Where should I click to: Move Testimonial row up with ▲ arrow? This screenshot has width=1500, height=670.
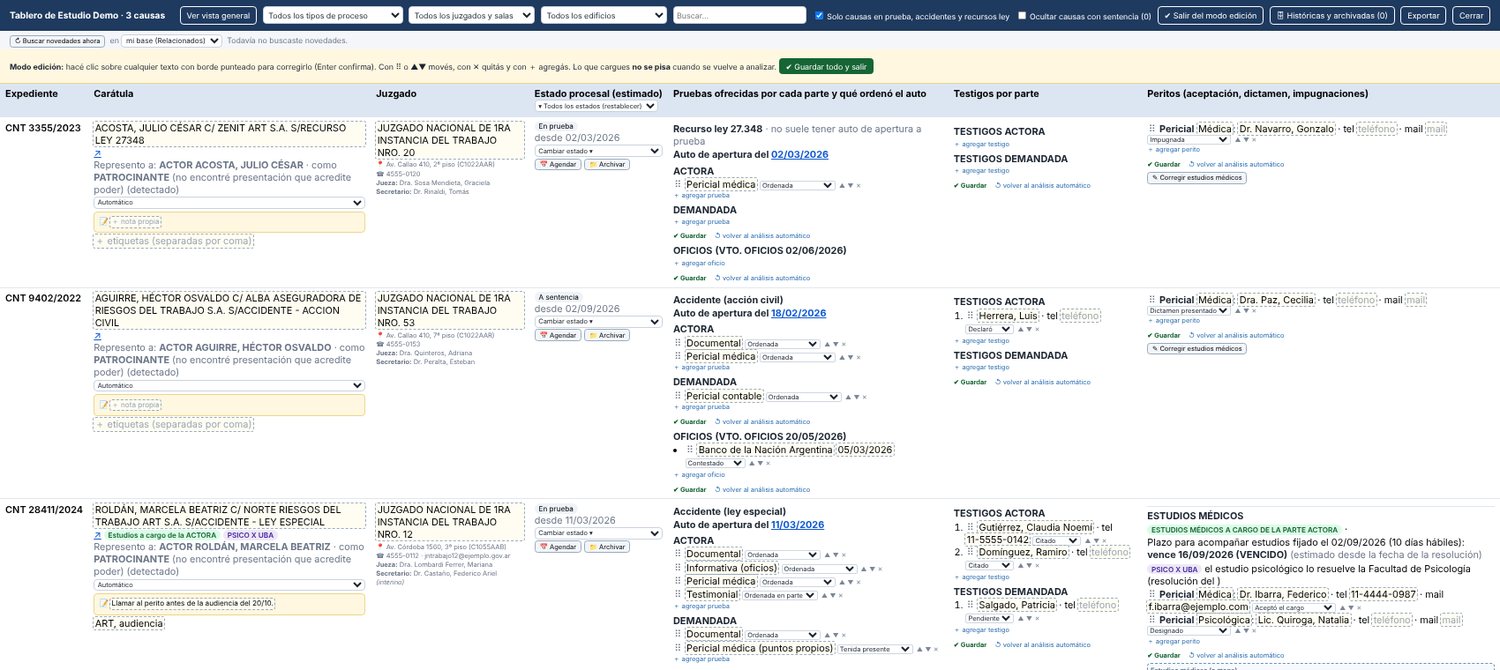point(825,595)
